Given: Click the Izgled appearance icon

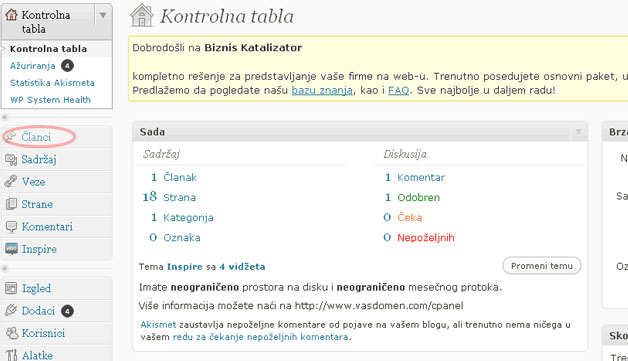Looking at the screenshot, I should 11,288.
